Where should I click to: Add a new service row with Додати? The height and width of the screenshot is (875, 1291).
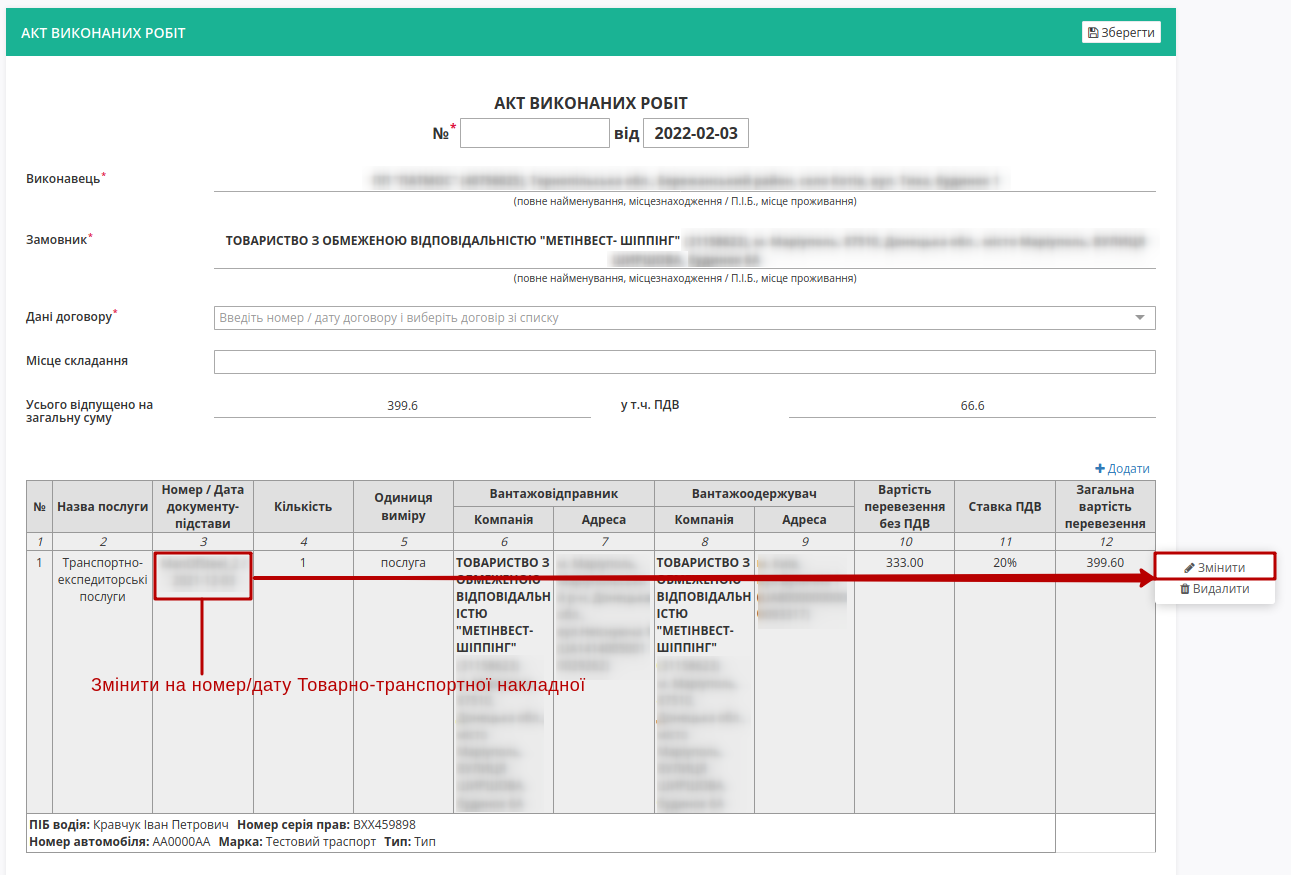tap(1123, 468)
